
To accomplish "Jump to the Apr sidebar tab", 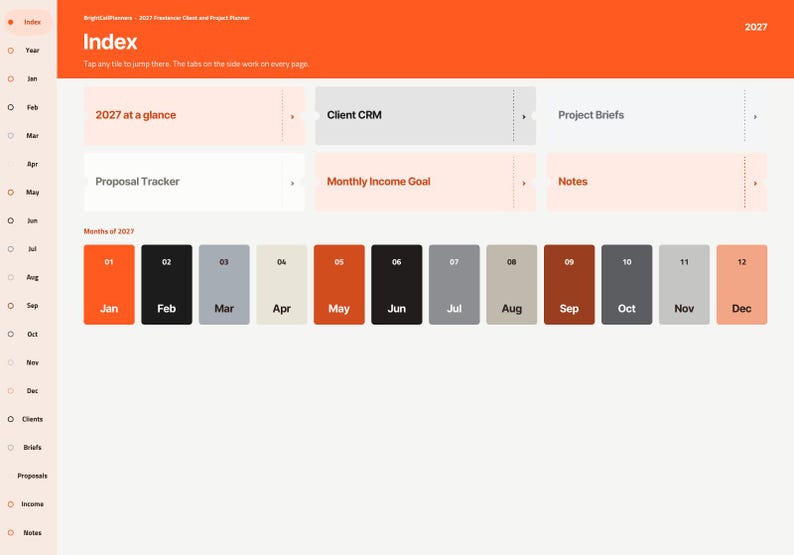I will click(28, 164).
